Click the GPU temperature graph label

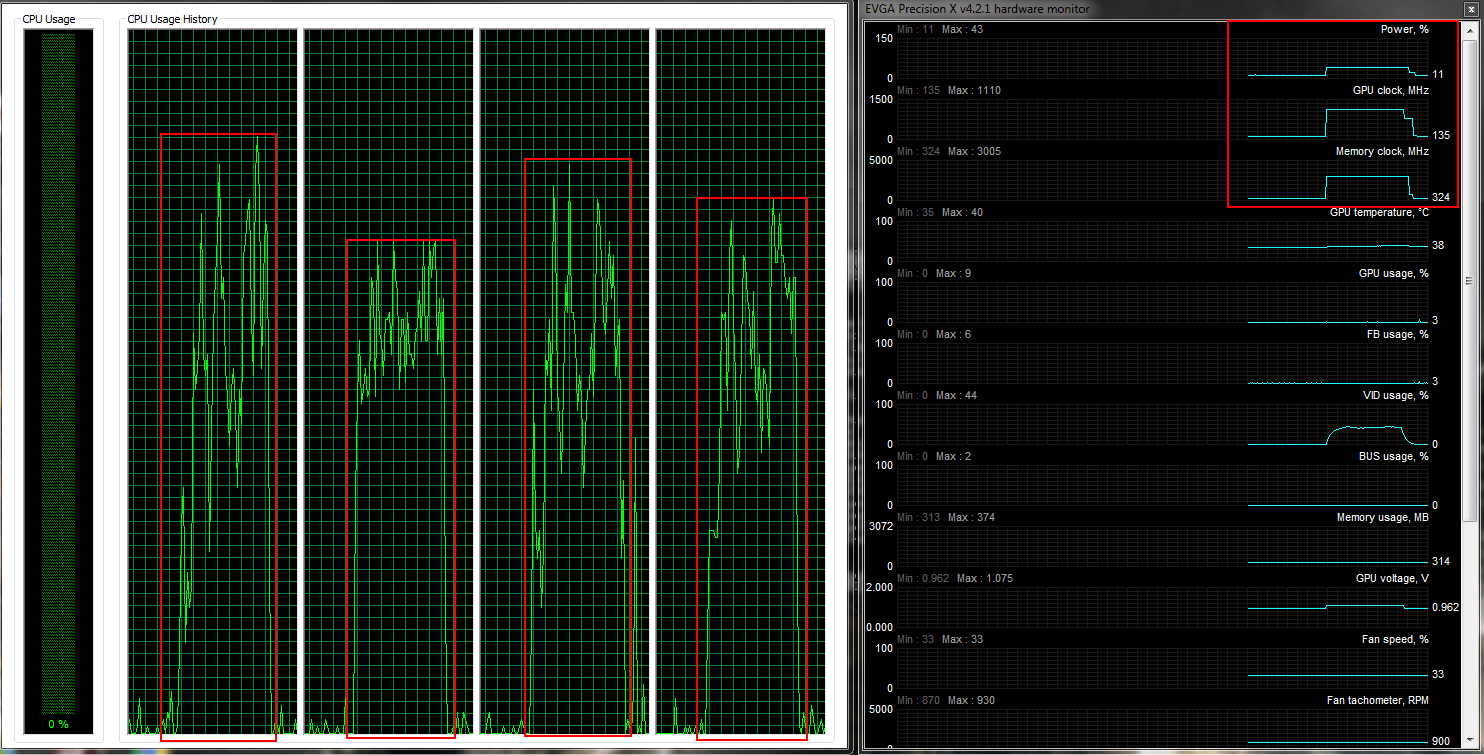click(1378, 212)
